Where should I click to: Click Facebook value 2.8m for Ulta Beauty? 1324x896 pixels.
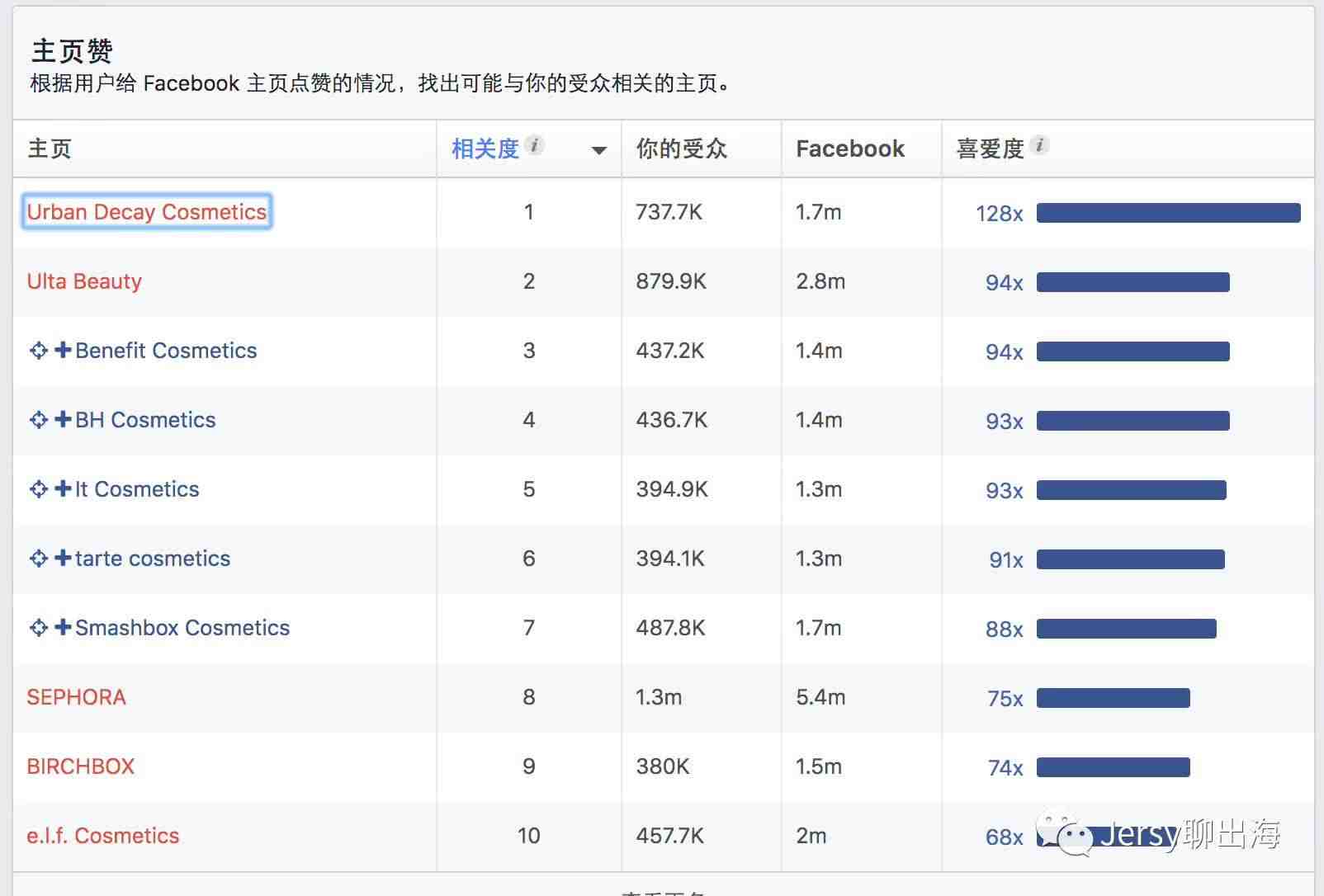click(820, 281)
